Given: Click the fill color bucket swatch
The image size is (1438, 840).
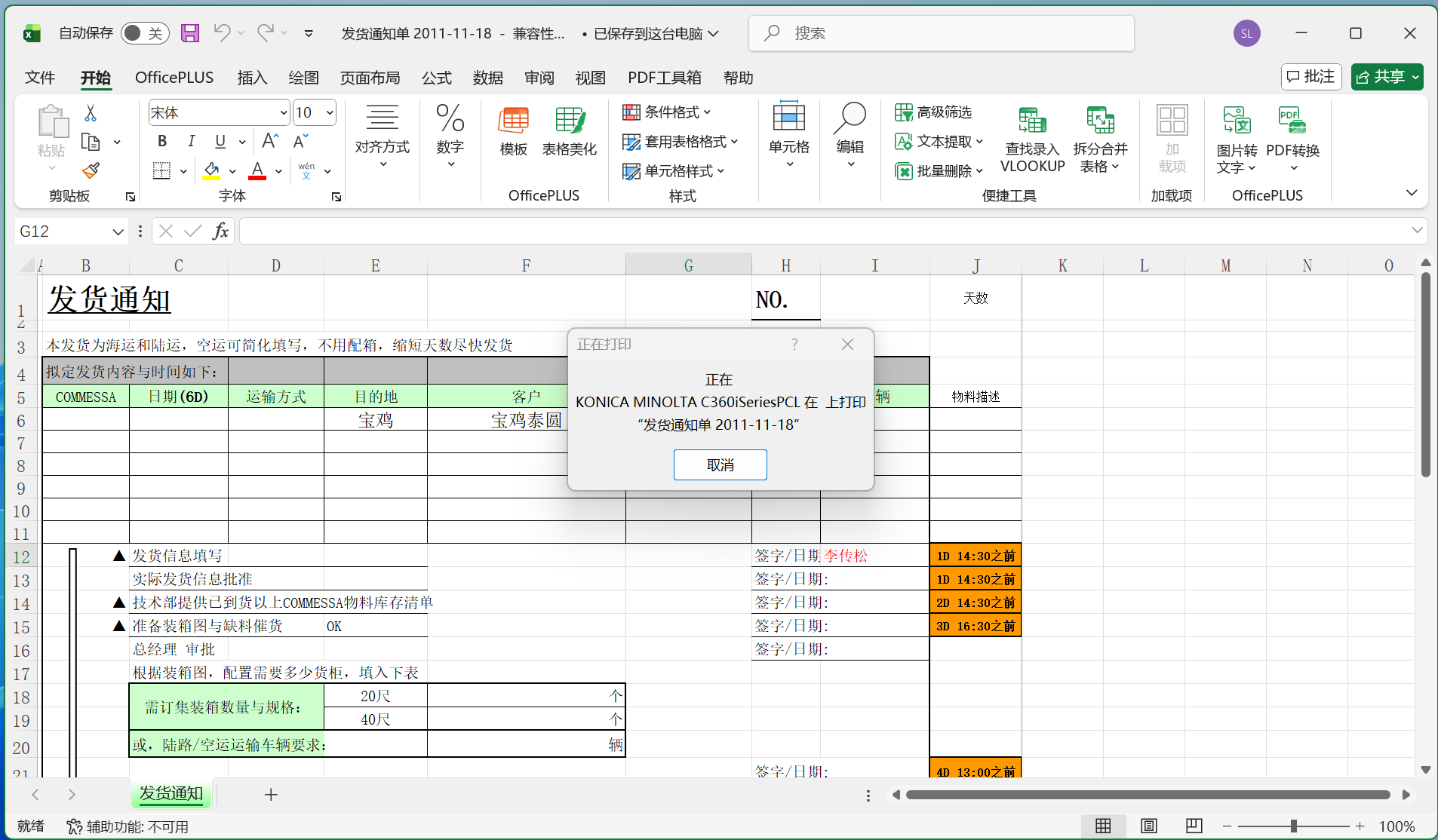Looking at the screenshot, I should coord(211,171).
